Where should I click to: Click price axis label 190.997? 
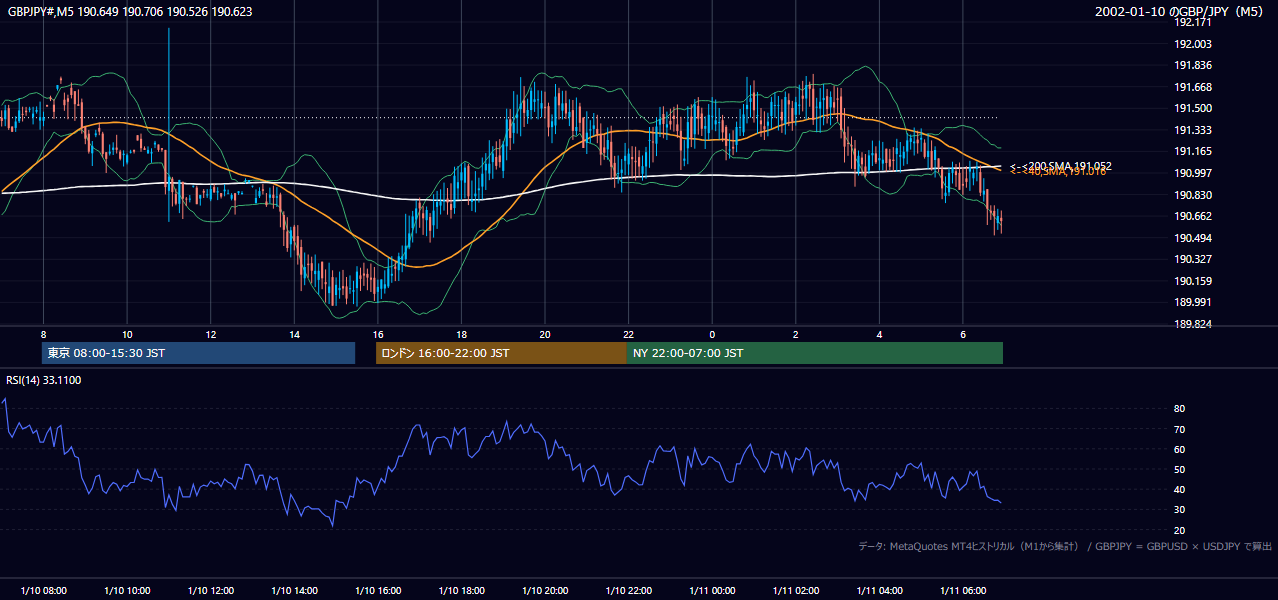pos(1193,173)
